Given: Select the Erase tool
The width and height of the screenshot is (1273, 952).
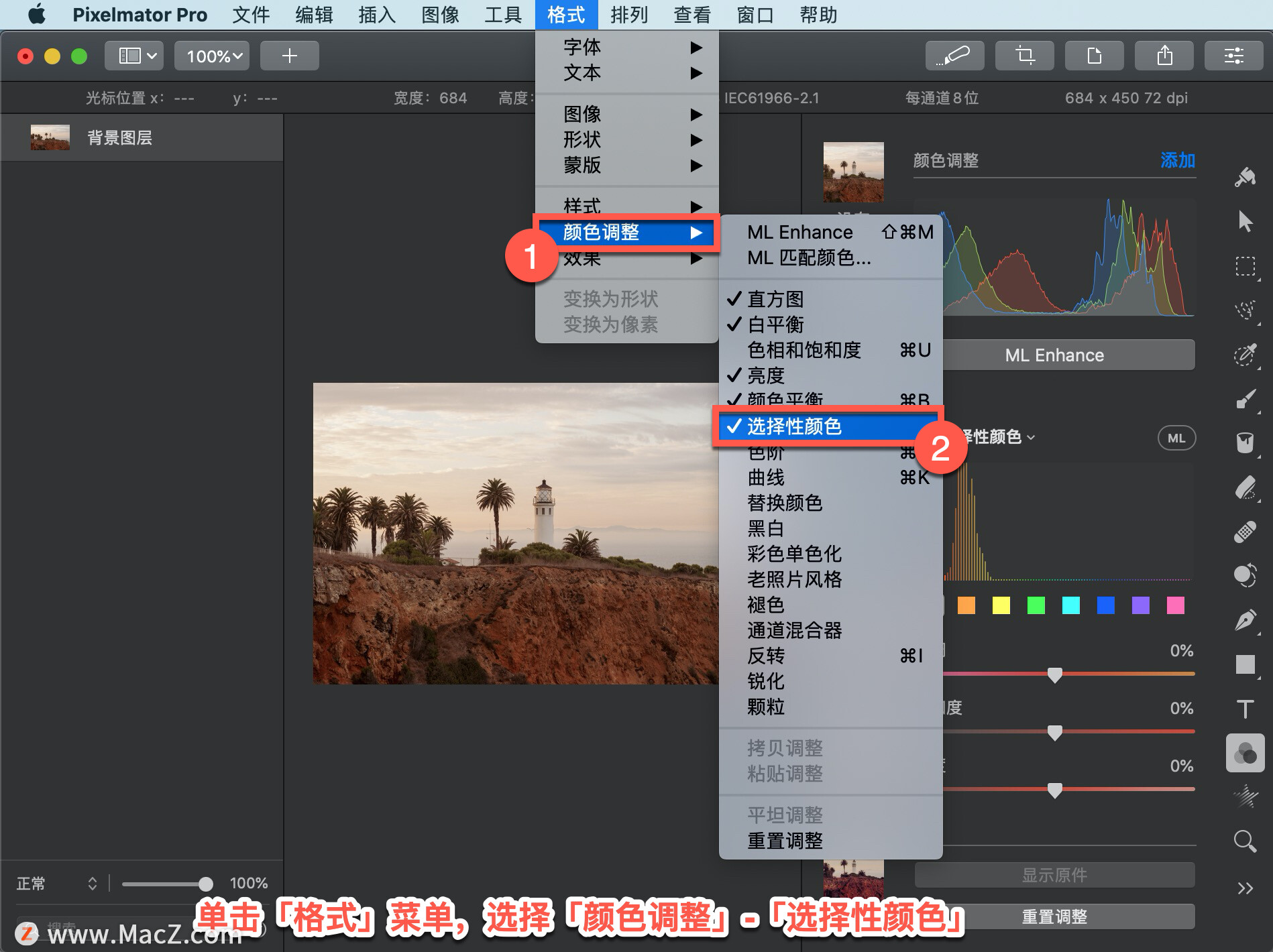Looking at the screenshot, I should tap(1246, 487).
